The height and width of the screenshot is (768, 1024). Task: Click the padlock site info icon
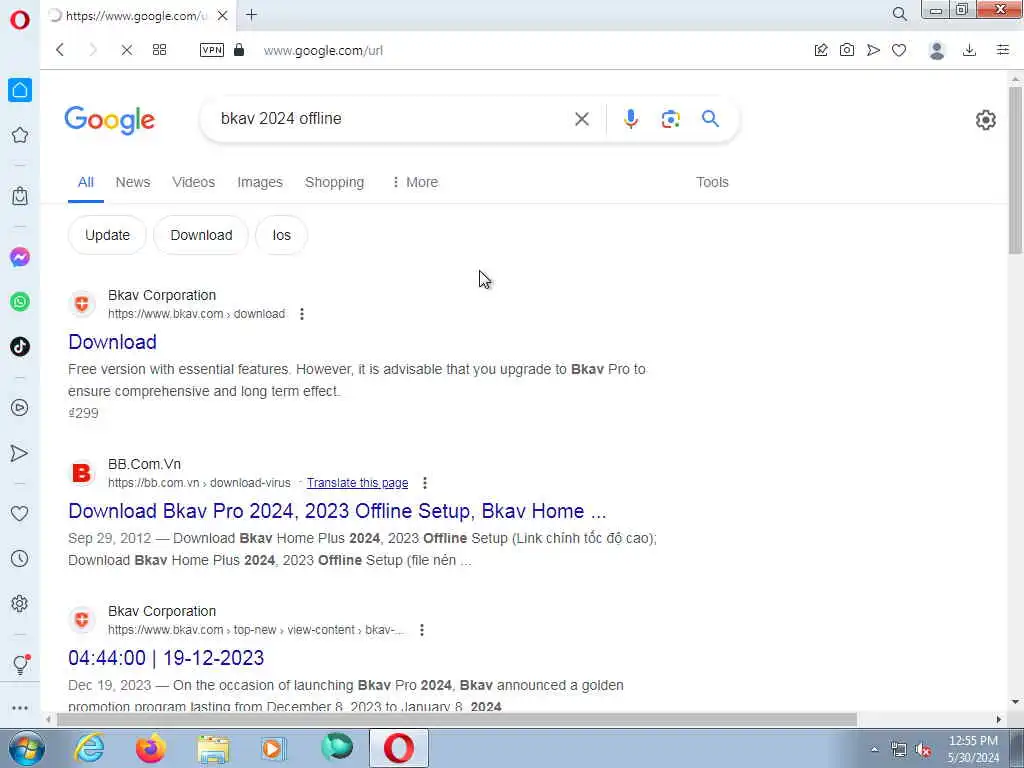click(x=239, y=50)
